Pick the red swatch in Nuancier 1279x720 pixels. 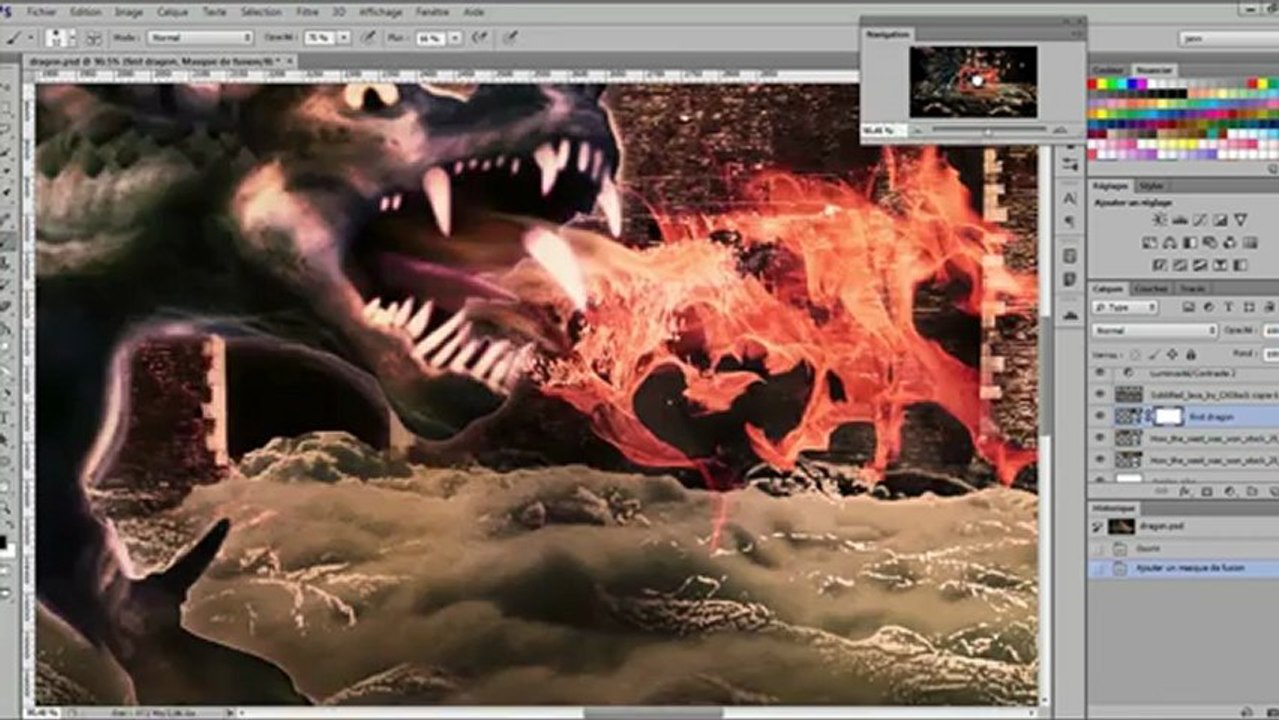pyautogui.click(x=1092, y=85)
